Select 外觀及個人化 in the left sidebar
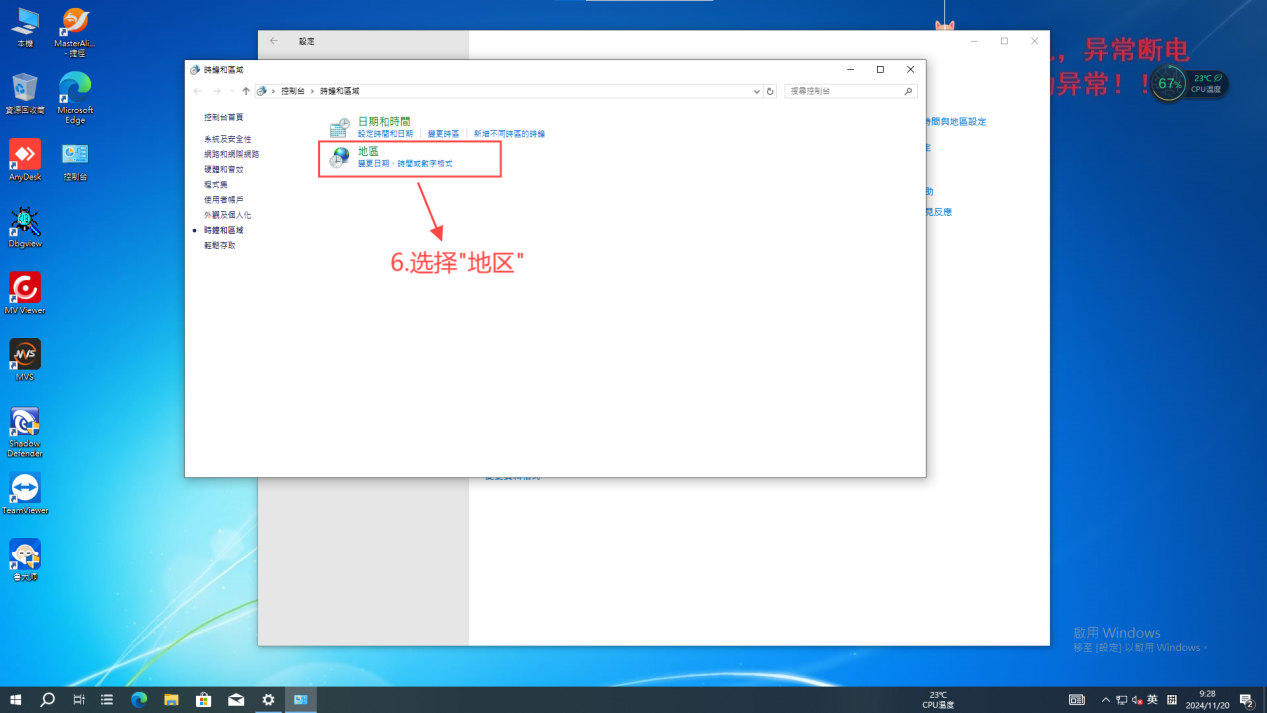This screenshot has width=1267, height=713. pos(228,215)
